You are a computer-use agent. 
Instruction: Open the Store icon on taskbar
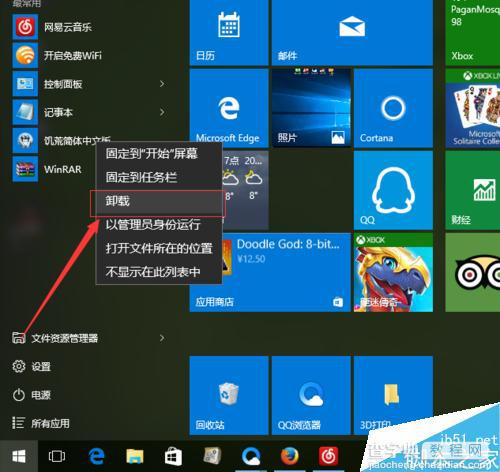pos(173,456)
